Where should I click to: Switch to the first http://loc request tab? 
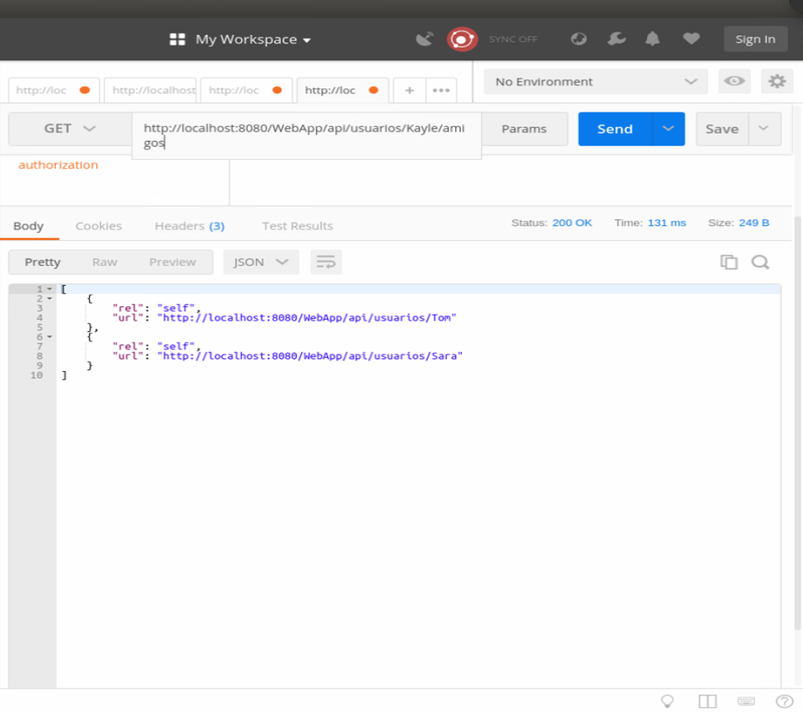coord(53,90)
